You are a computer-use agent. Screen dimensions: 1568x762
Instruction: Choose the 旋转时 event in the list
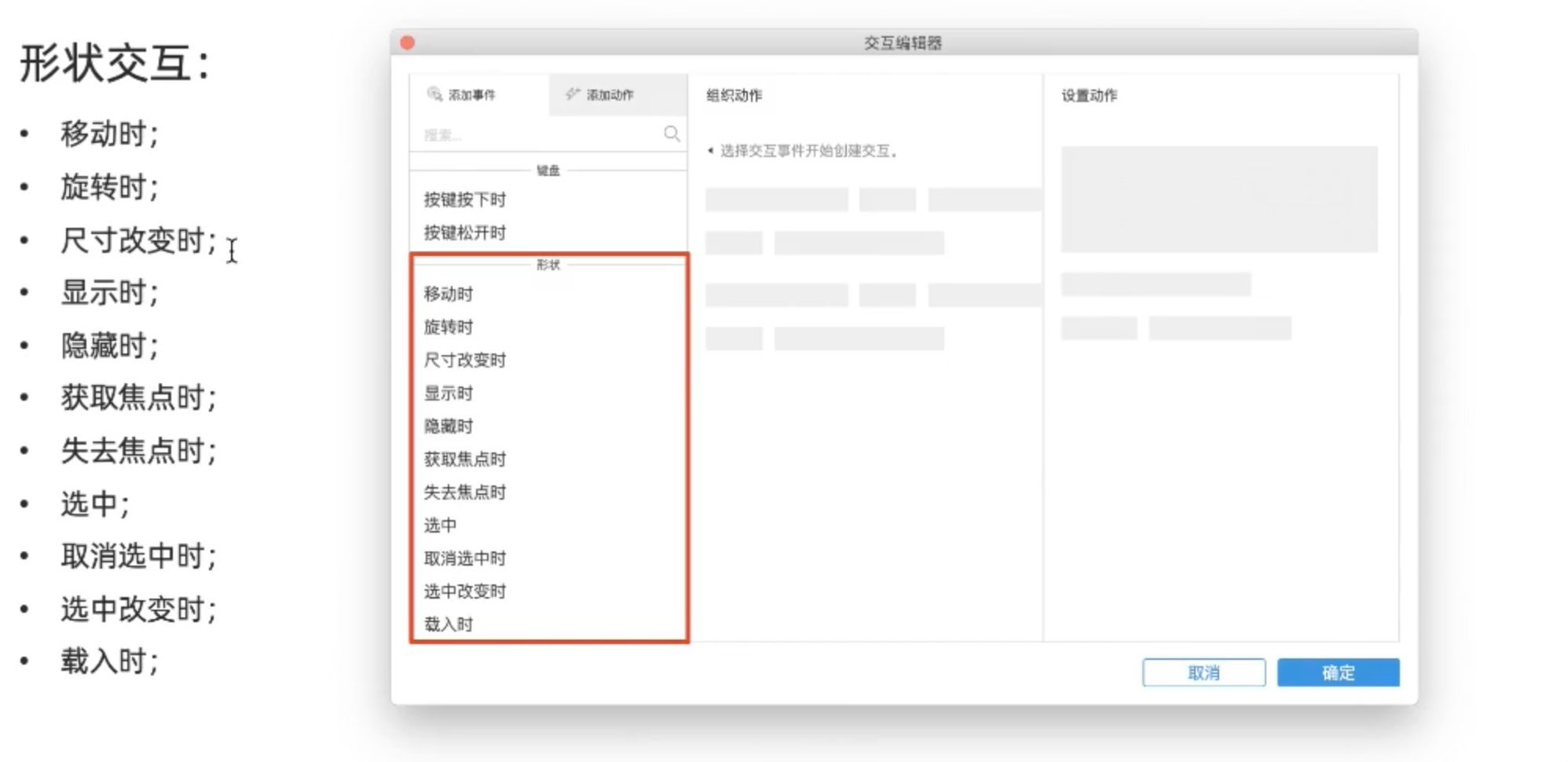pyautogui.click(x=449, y=327)
